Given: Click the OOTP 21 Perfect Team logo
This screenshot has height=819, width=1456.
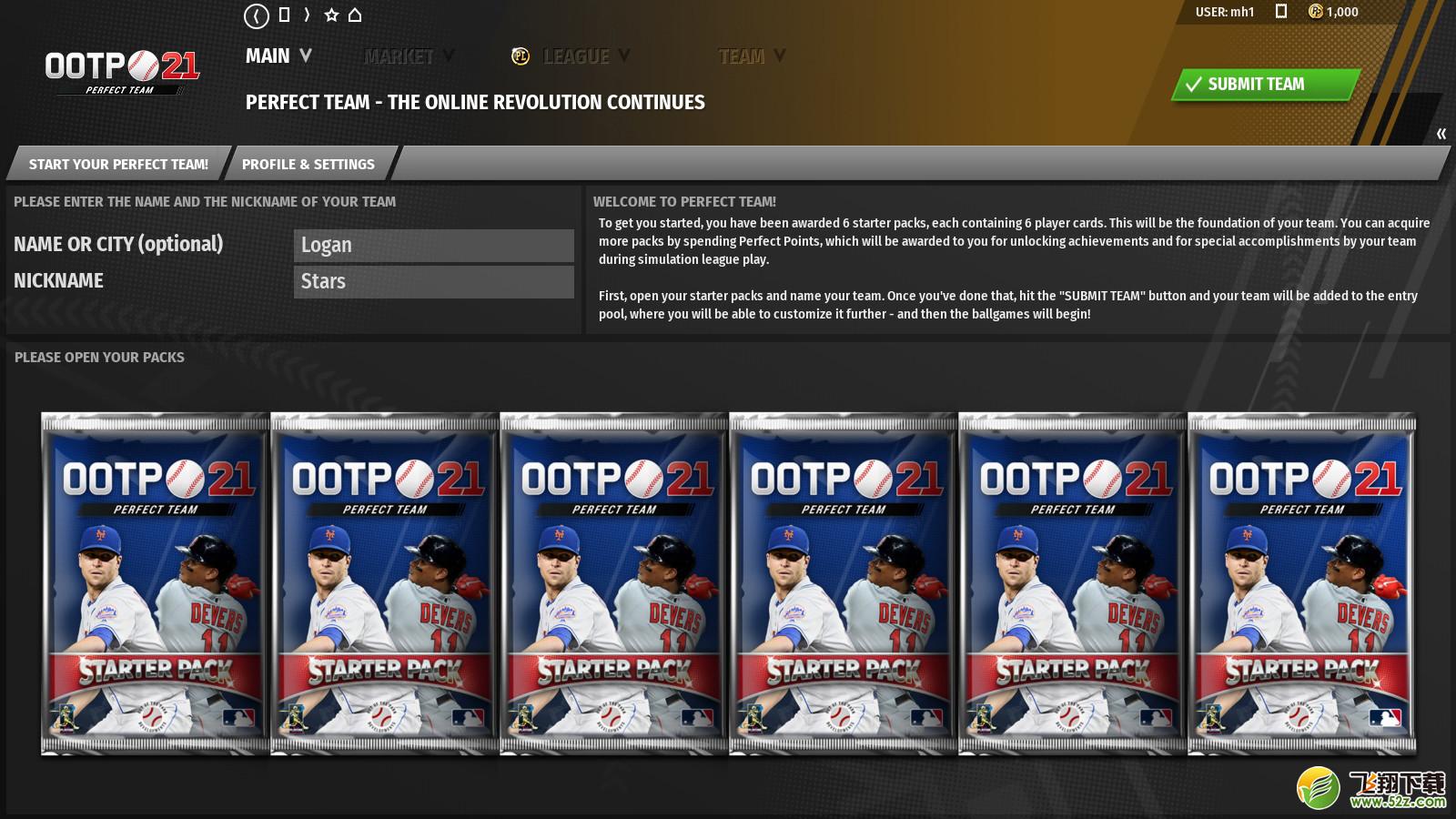Looking at the screenshot, I should point(122,72).
